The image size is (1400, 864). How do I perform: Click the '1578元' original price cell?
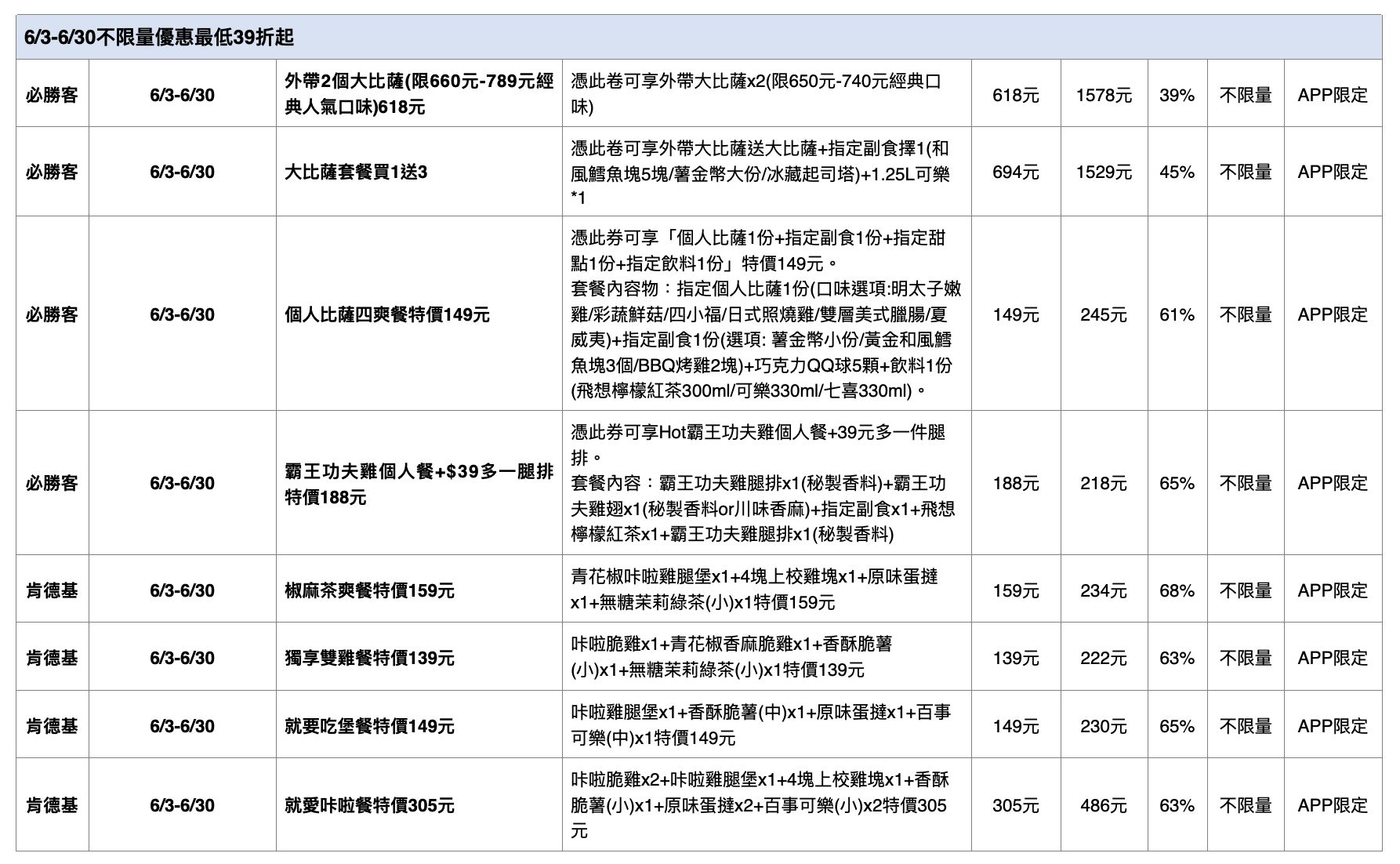tap(1104, 95)
